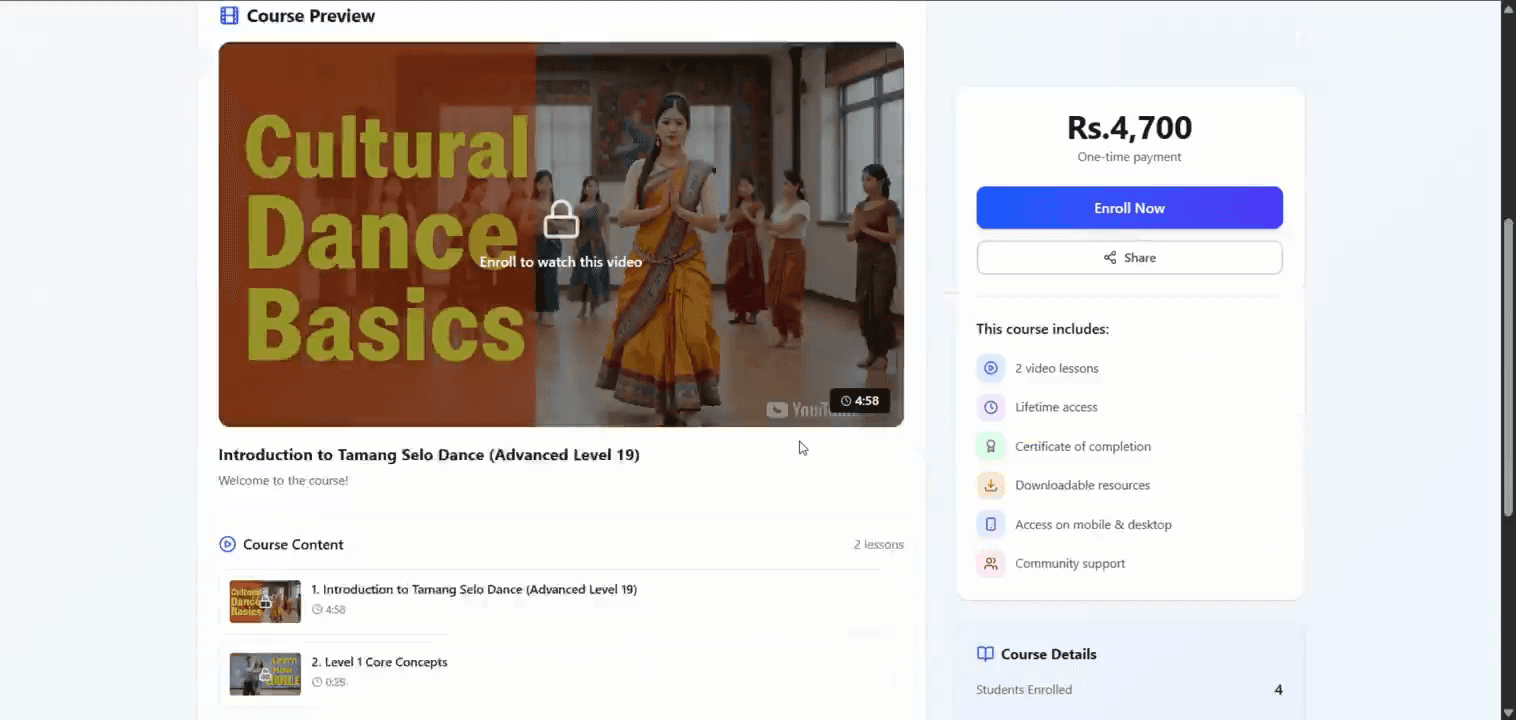Click the Course Content heading text

pos(293,545)
